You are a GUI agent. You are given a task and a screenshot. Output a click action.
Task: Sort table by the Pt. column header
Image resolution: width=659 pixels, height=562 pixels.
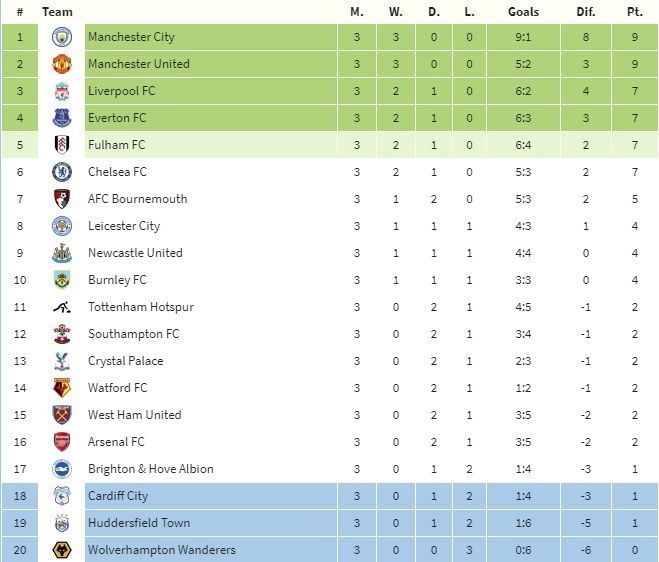[634, 12]
